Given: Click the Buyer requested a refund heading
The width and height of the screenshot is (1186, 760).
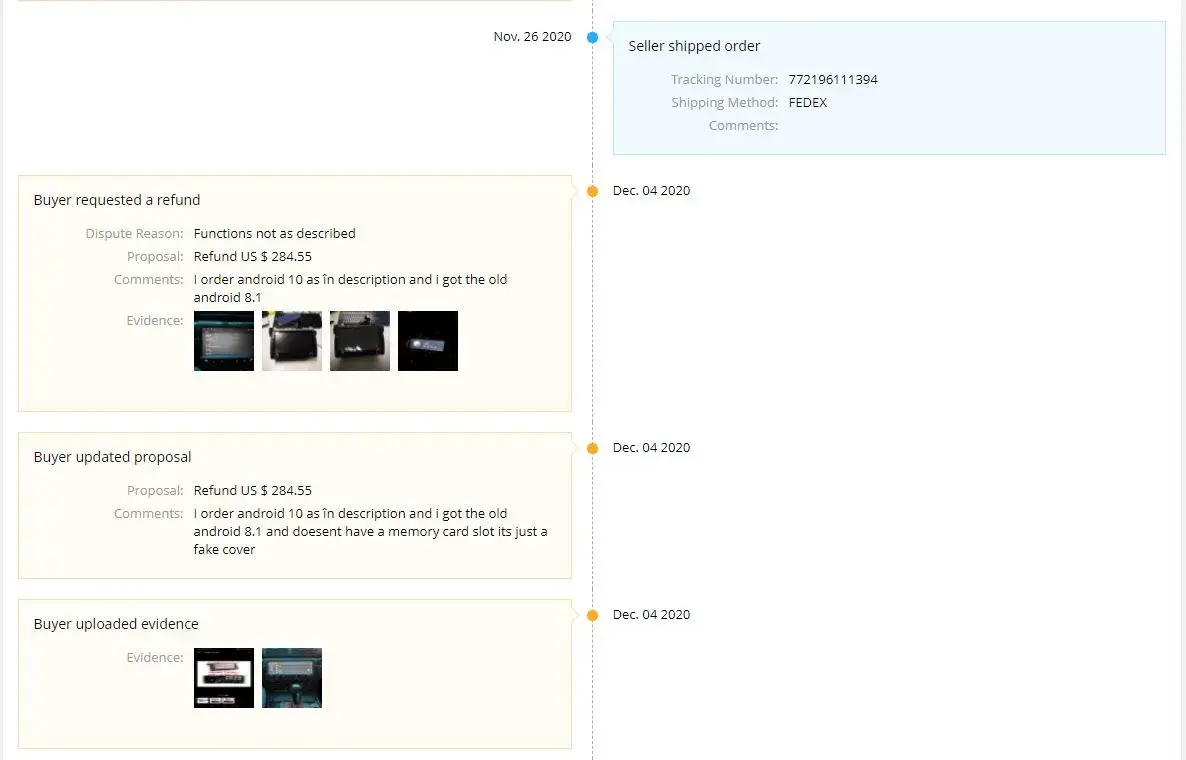Looking at the screenshot, I should coord(117,200).
